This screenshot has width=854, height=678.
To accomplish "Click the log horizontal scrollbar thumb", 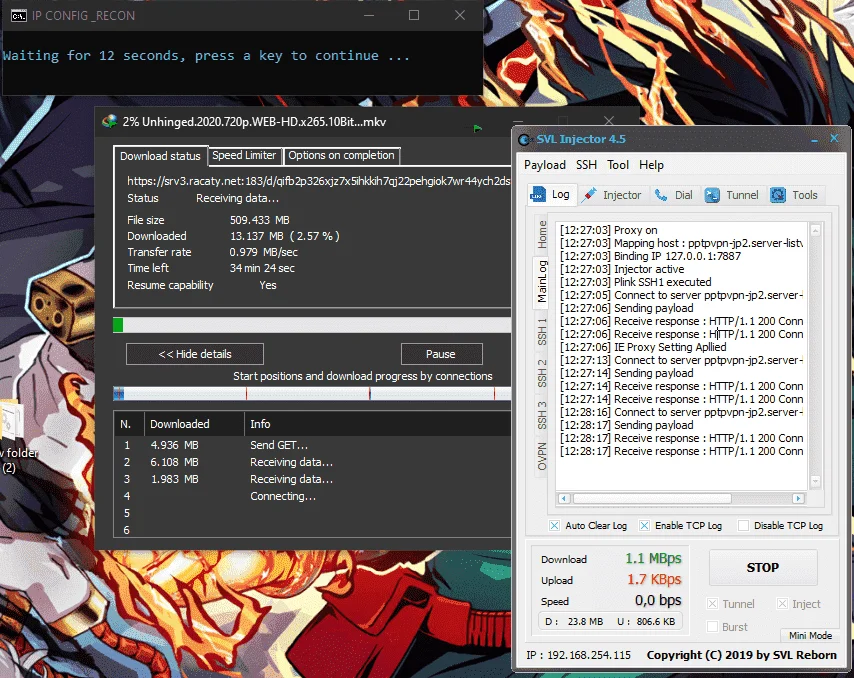I will click(x=652, y=498).
